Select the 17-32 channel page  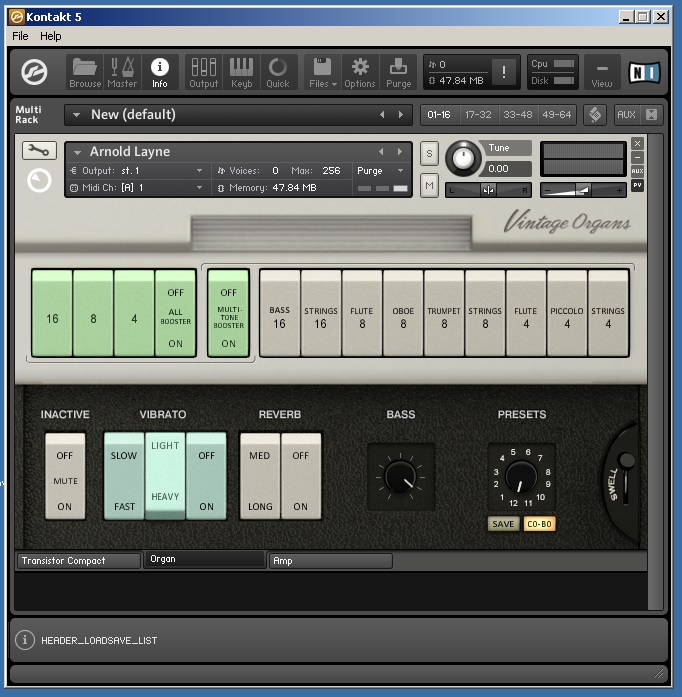(x=478, y=115)
